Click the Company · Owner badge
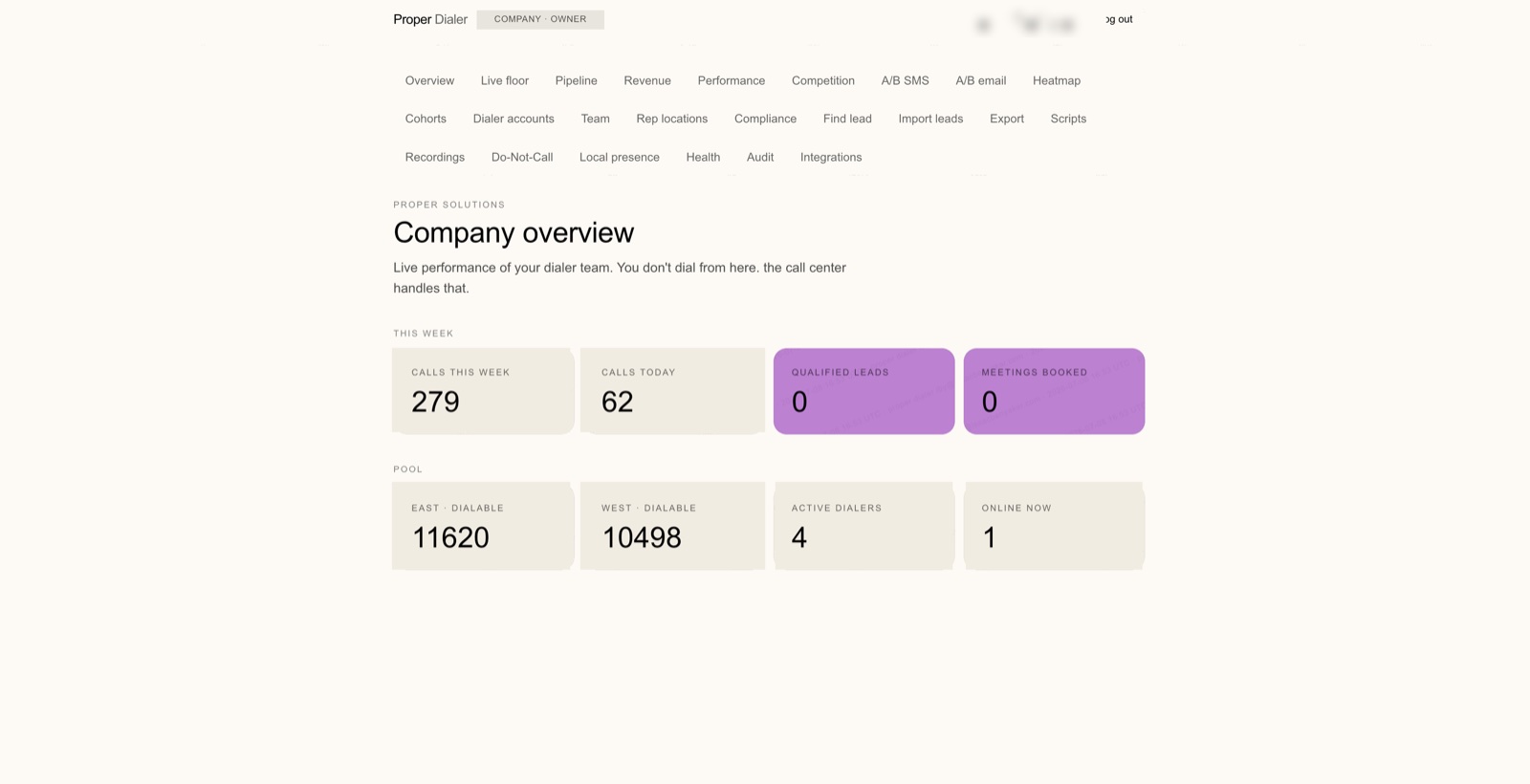 click(x=540, y=19)
